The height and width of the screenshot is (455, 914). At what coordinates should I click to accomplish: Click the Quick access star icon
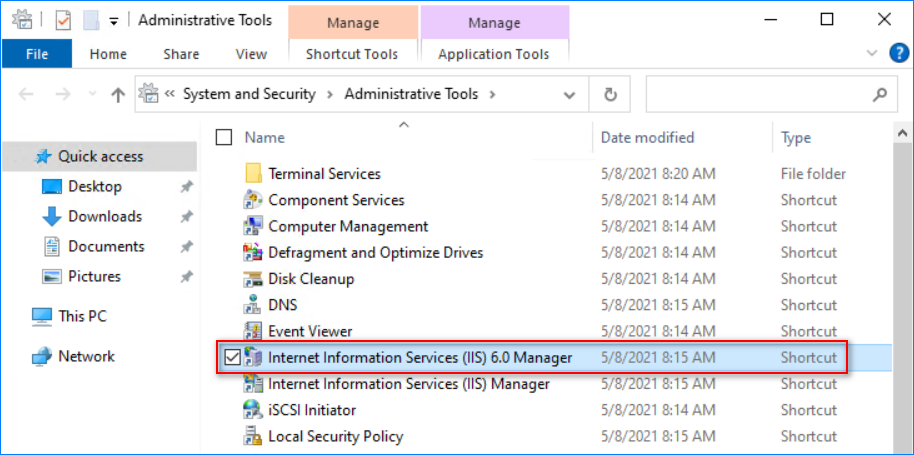pos(44,156)
